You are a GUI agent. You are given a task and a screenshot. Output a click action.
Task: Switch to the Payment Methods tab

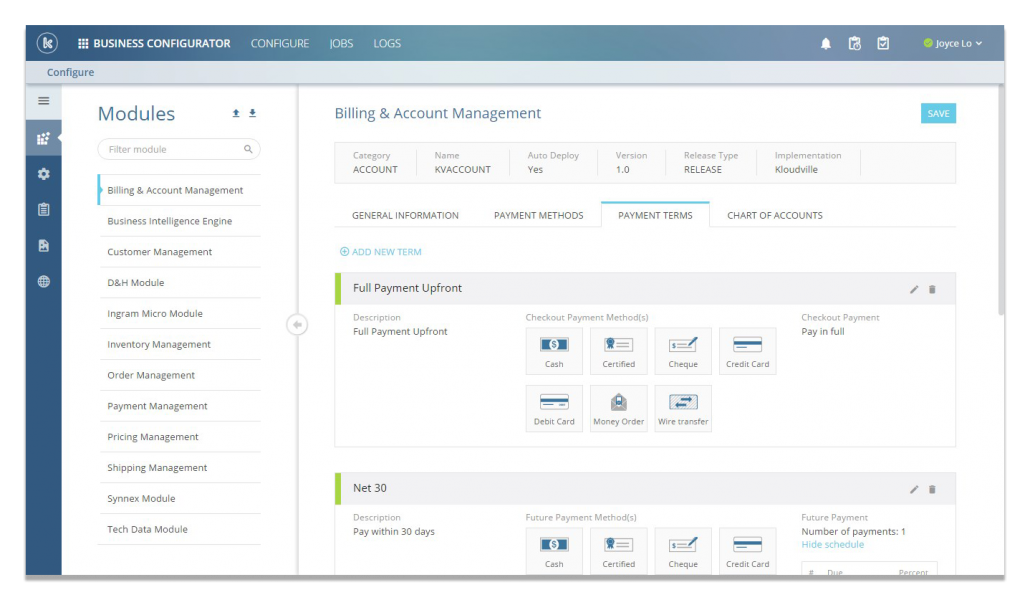click(x=539, y=216)
